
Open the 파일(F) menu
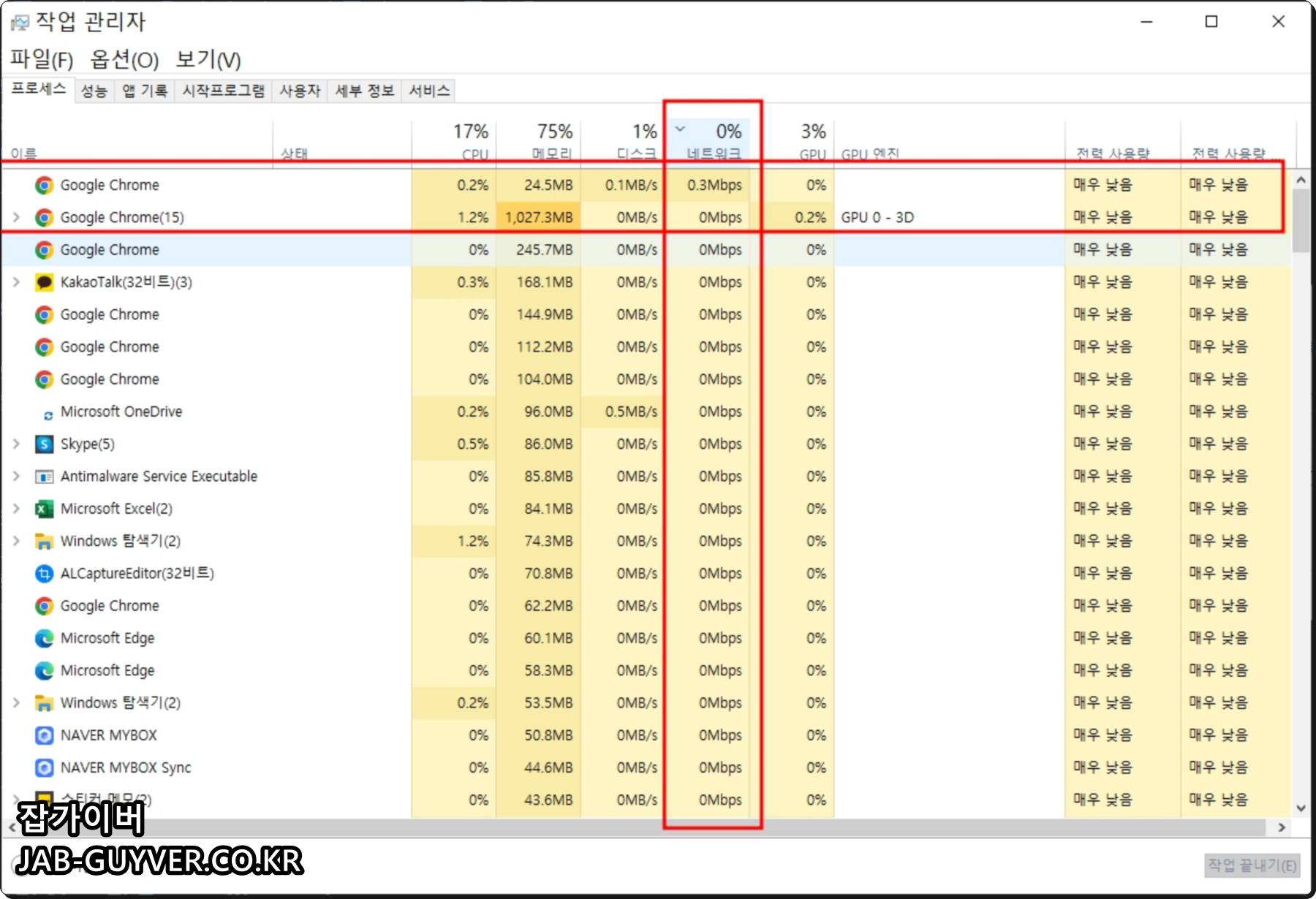(x=41, y=59)
